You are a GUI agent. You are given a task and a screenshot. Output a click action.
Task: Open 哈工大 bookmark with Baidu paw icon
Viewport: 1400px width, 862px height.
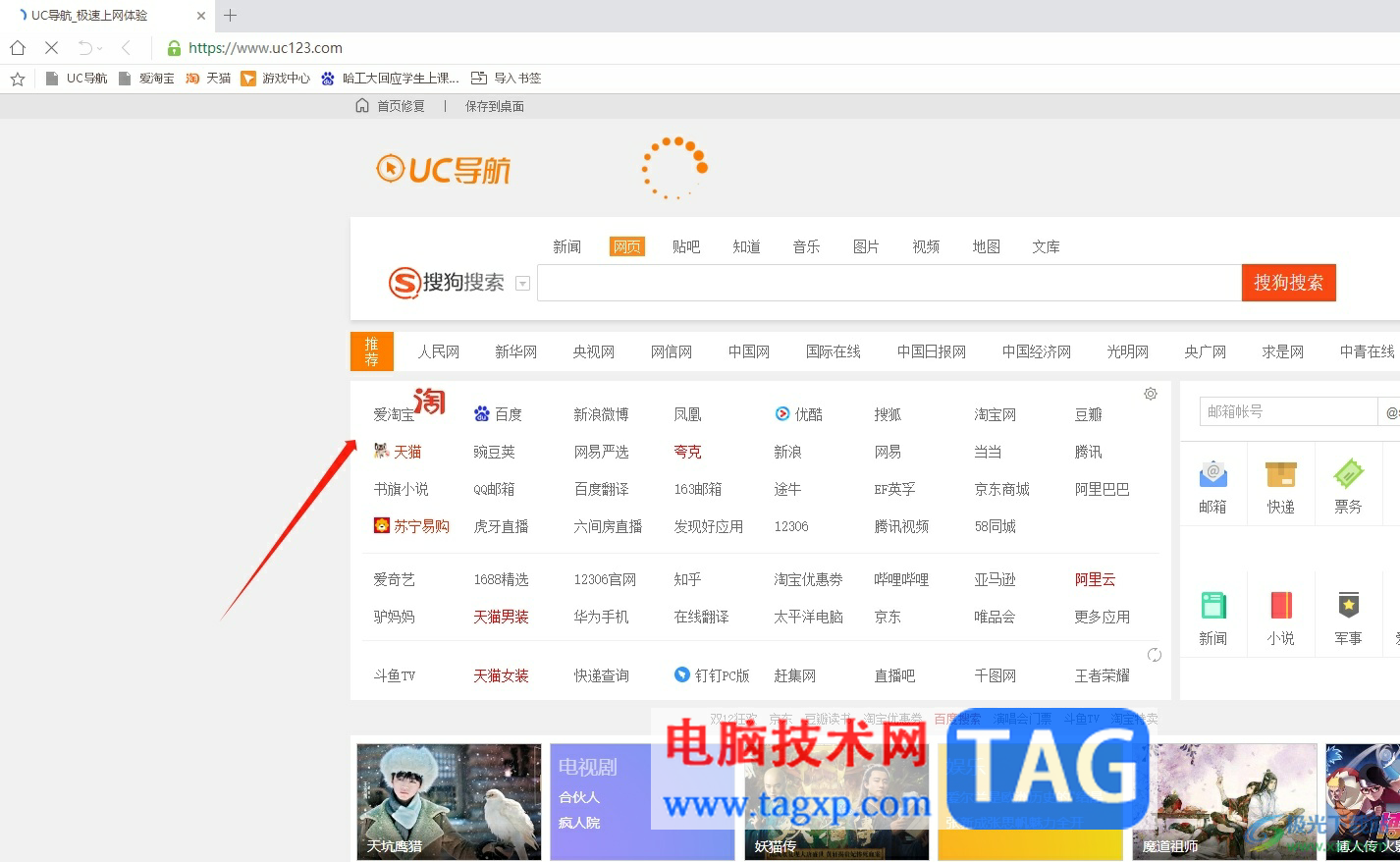point(390,79)
